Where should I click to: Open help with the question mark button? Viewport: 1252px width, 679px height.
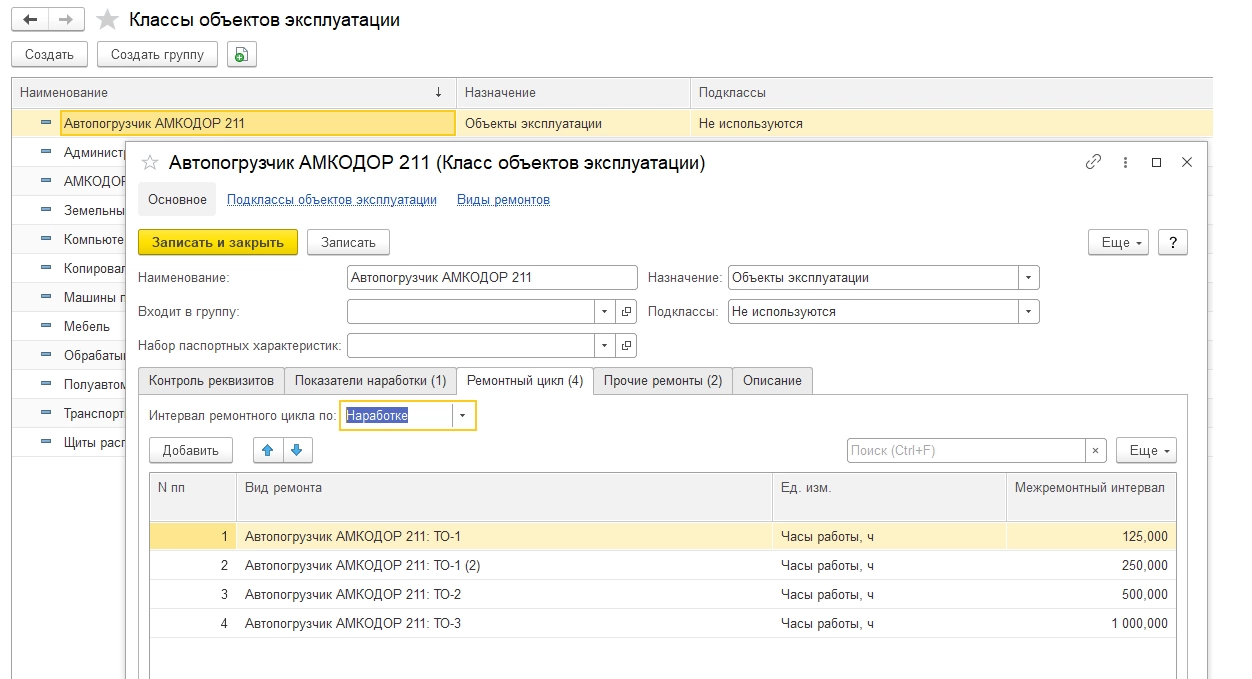click(1173, 242)
